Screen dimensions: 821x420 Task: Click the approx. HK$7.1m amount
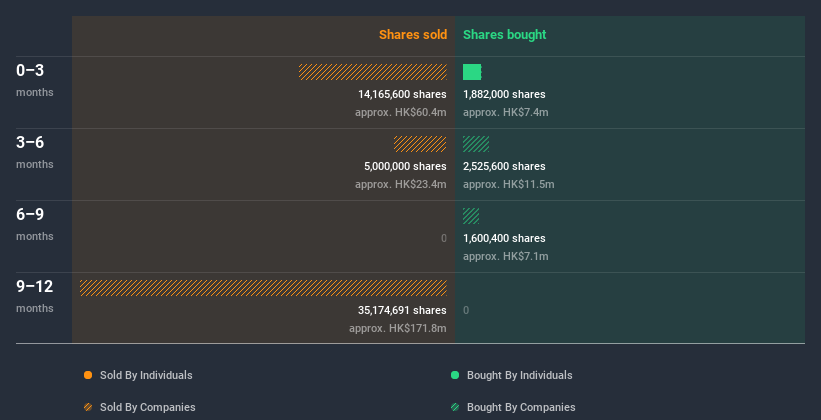(506, 256)
